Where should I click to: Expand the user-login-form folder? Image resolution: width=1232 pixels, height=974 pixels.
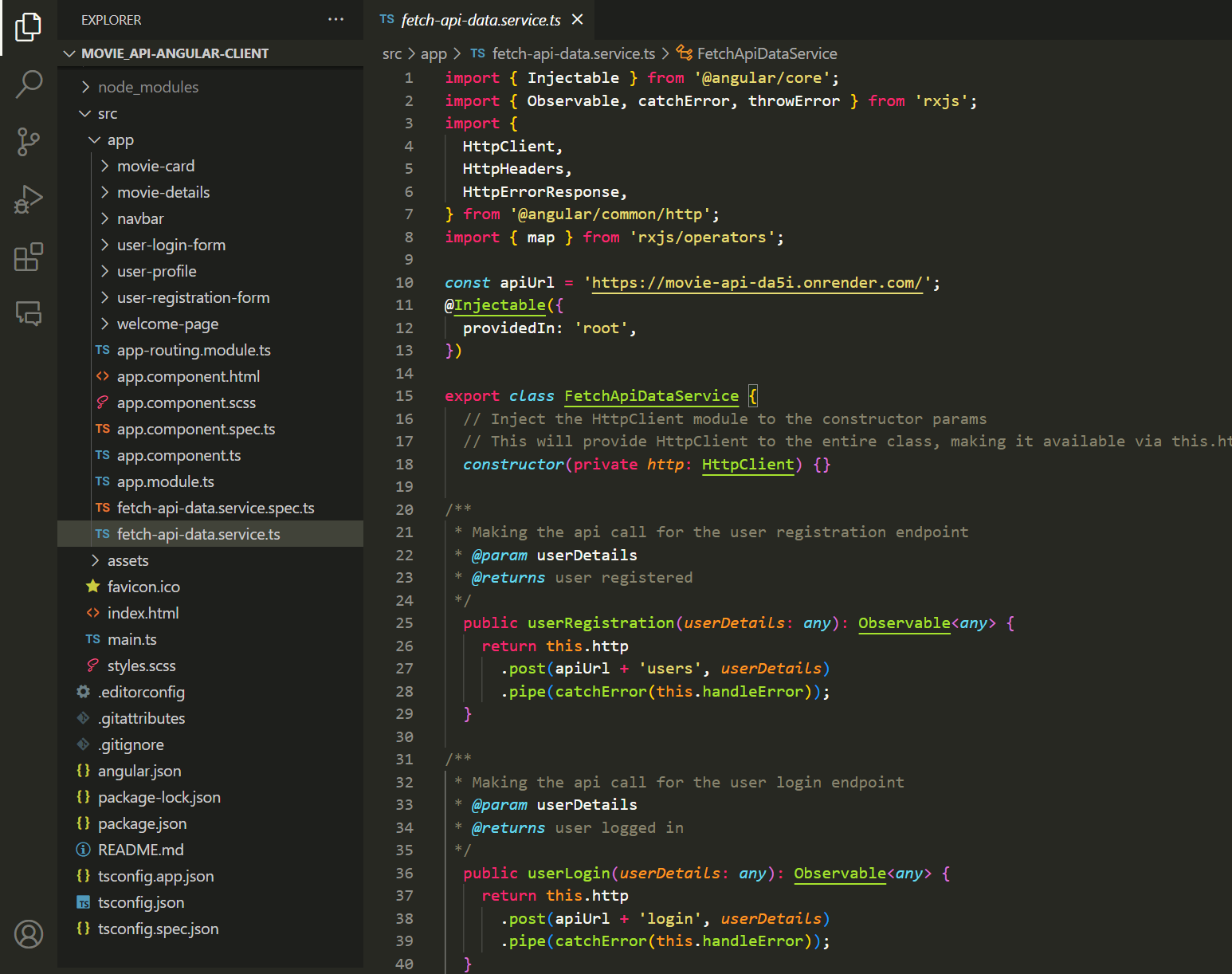pos(210,245)
